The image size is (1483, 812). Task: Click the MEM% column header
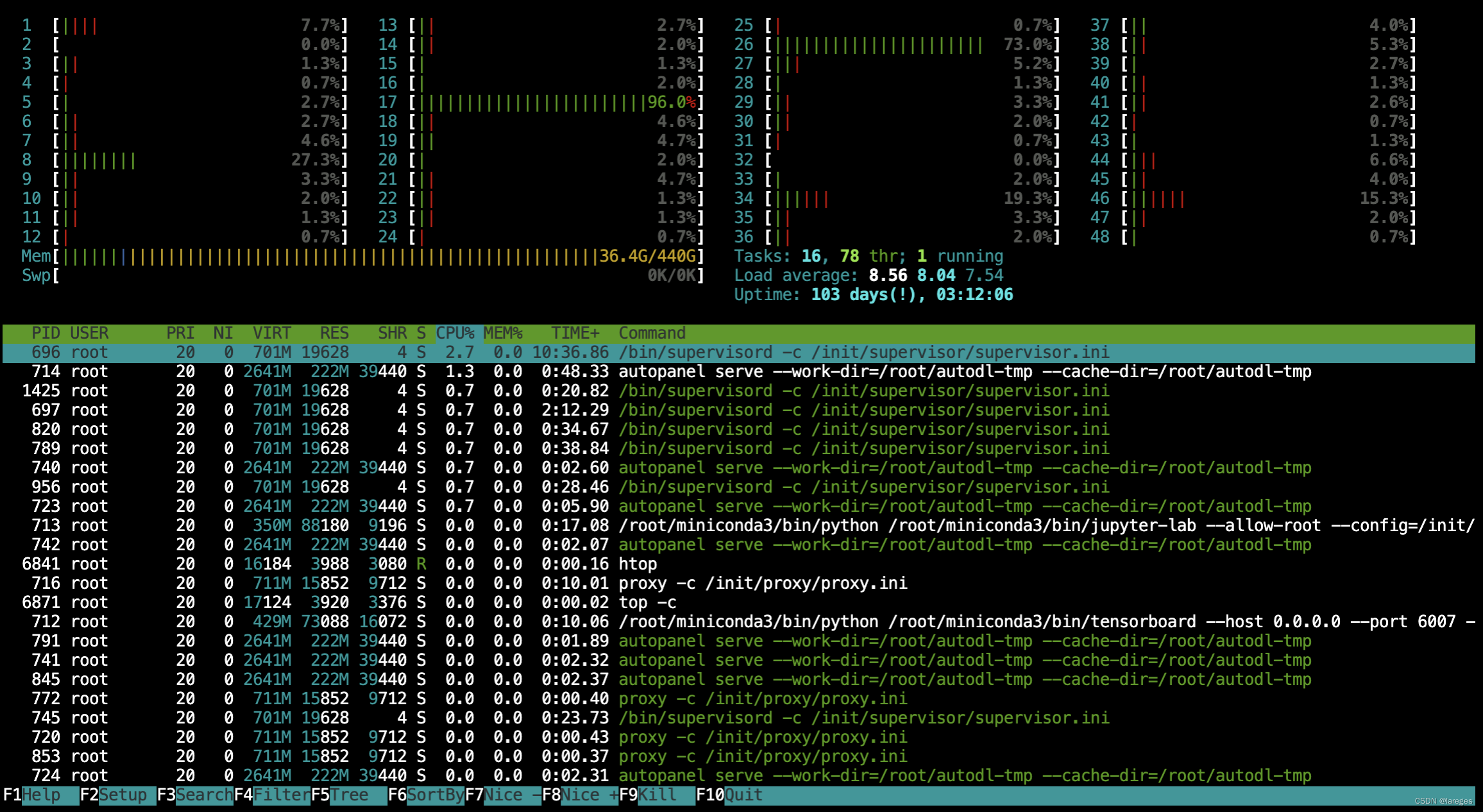click(x=503, y=334)
